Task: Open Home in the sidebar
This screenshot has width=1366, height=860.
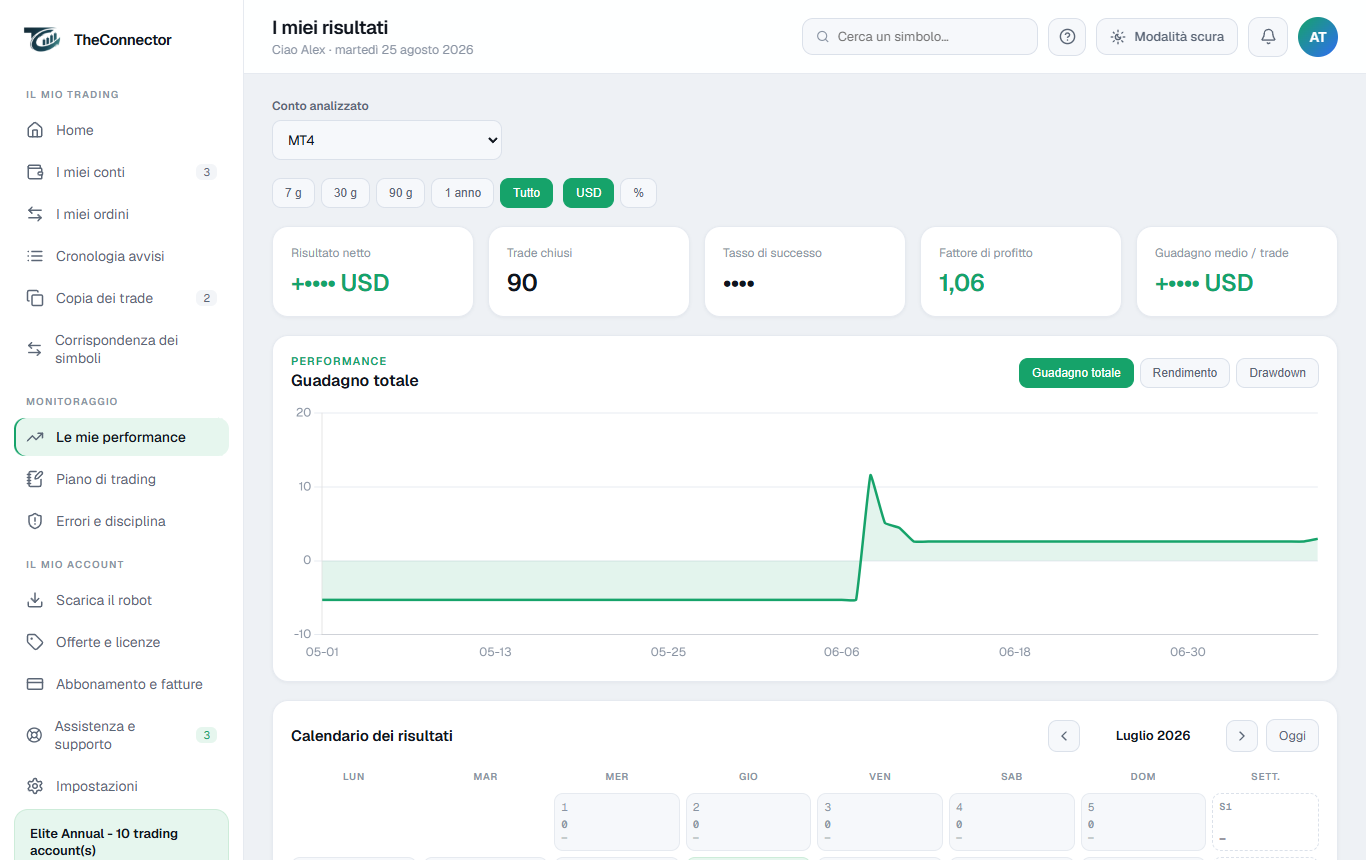Action: click(x=121, y=130)
